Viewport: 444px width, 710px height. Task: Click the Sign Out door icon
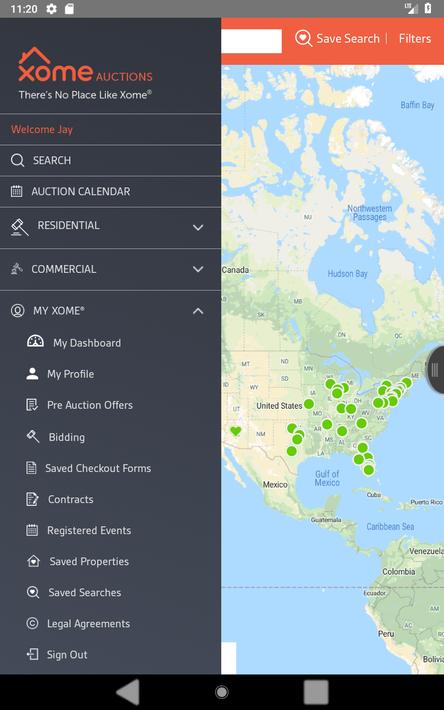pyautogui.click(x=33, y=654)
